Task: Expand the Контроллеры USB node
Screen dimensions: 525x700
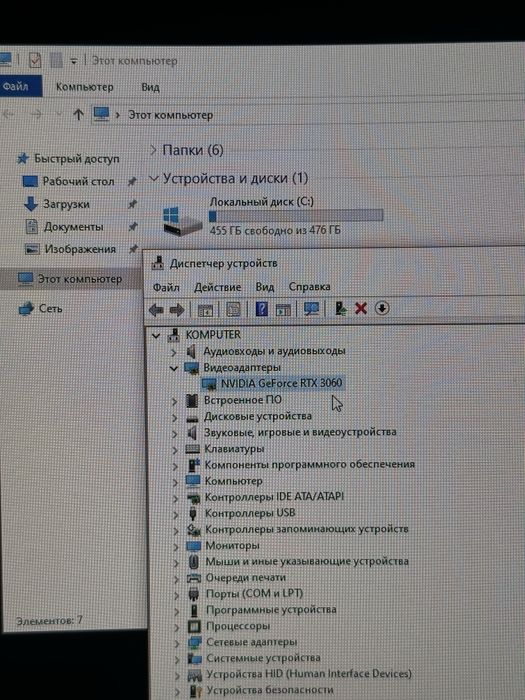Action: pyautogui.click(x=176, y=514)
